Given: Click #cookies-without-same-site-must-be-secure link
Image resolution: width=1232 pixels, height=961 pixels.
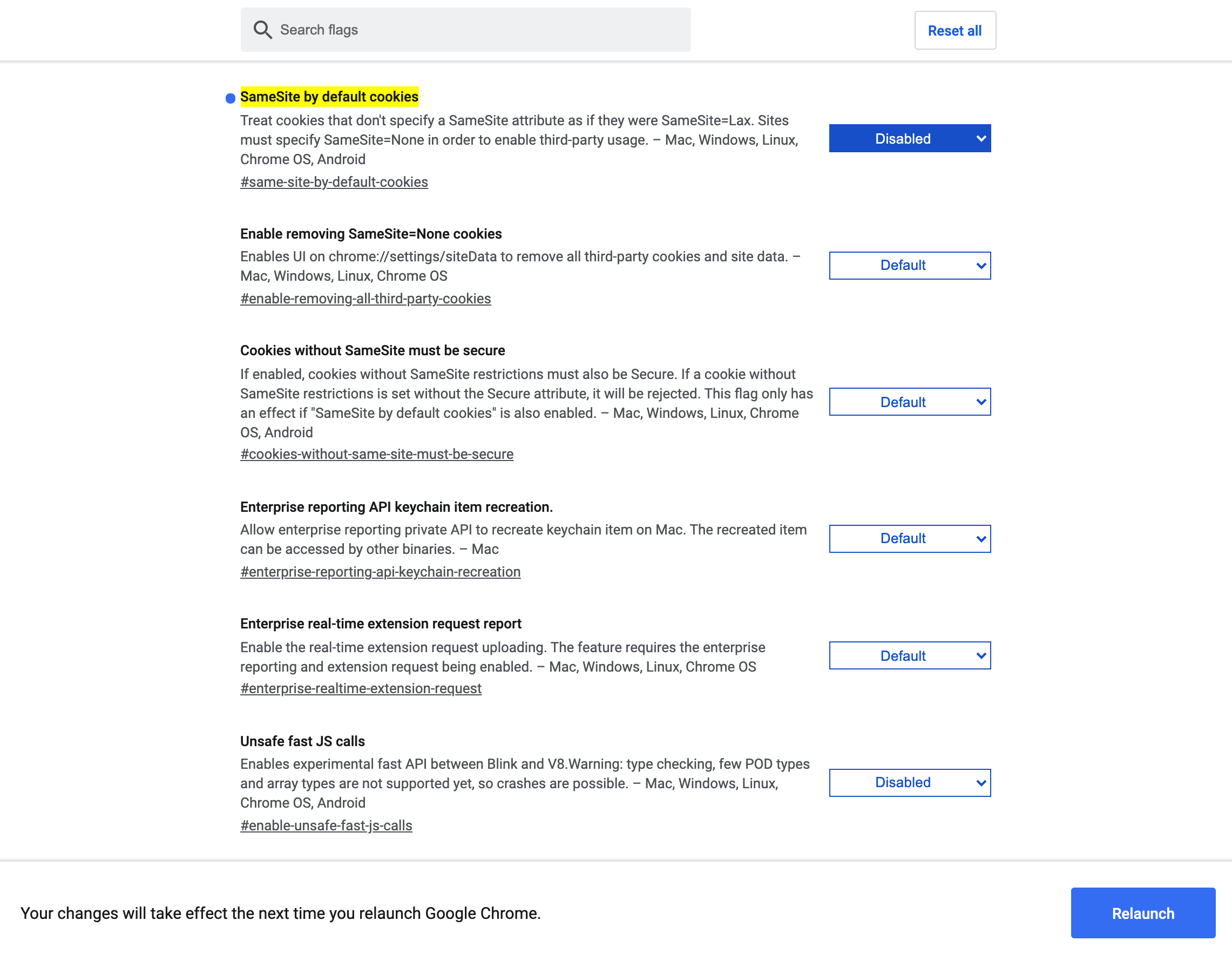Looking at the screenshot, I should [x=377, y=455].
